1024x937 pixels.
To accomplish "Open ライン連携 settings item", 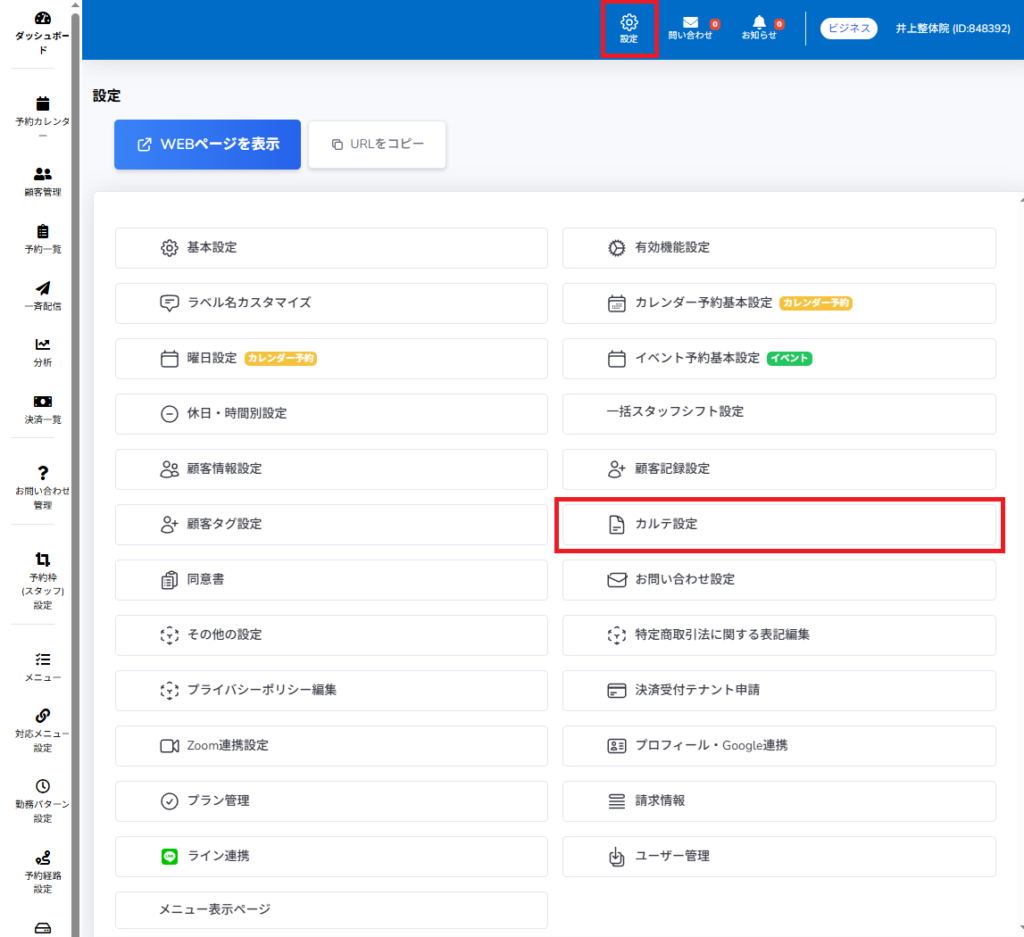I will point(331,856).
